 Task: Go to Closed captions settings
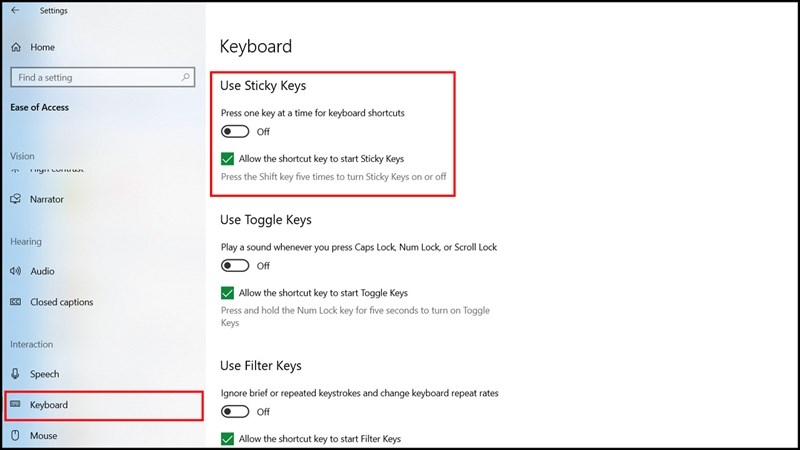[x=61, y=302]
